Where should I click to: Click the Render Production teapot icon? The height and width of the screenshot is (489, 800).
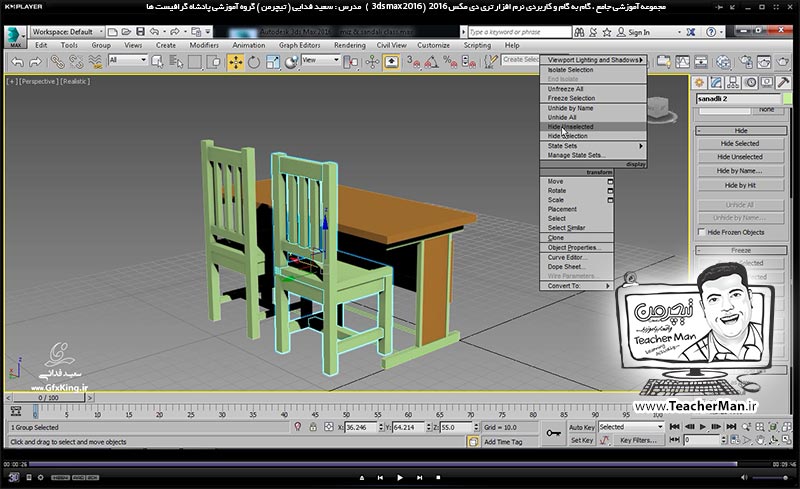click(783, 62)
